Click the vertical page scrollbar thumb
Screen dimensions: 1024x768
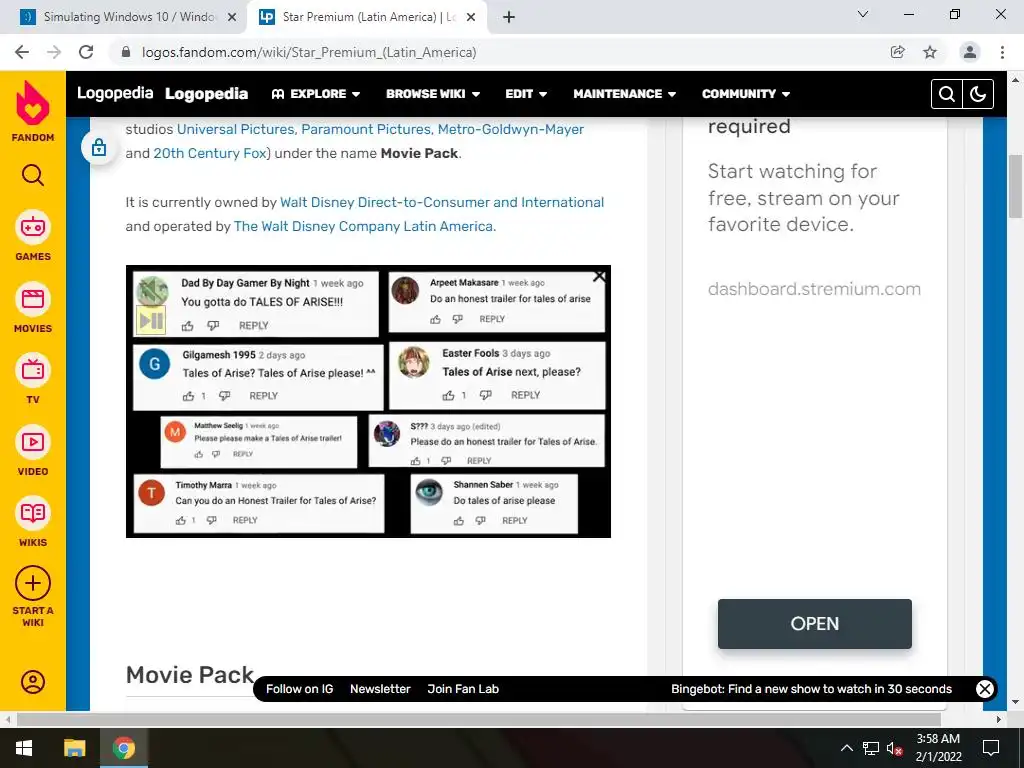1016,186
